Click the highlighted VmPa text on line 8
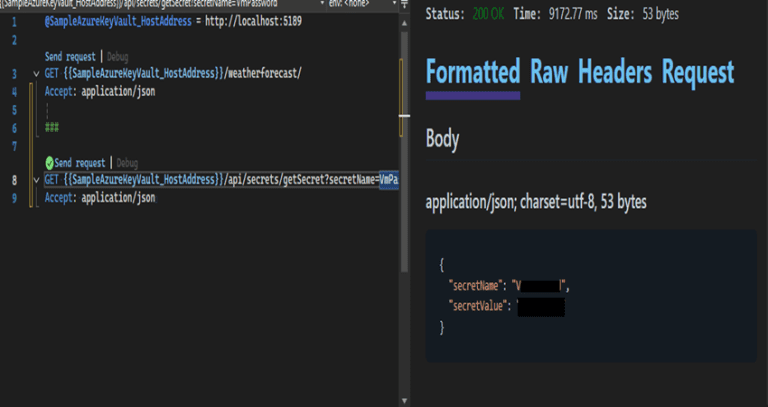Image resolution: width=768 pixels, height=407 pixels. point(388,180)
